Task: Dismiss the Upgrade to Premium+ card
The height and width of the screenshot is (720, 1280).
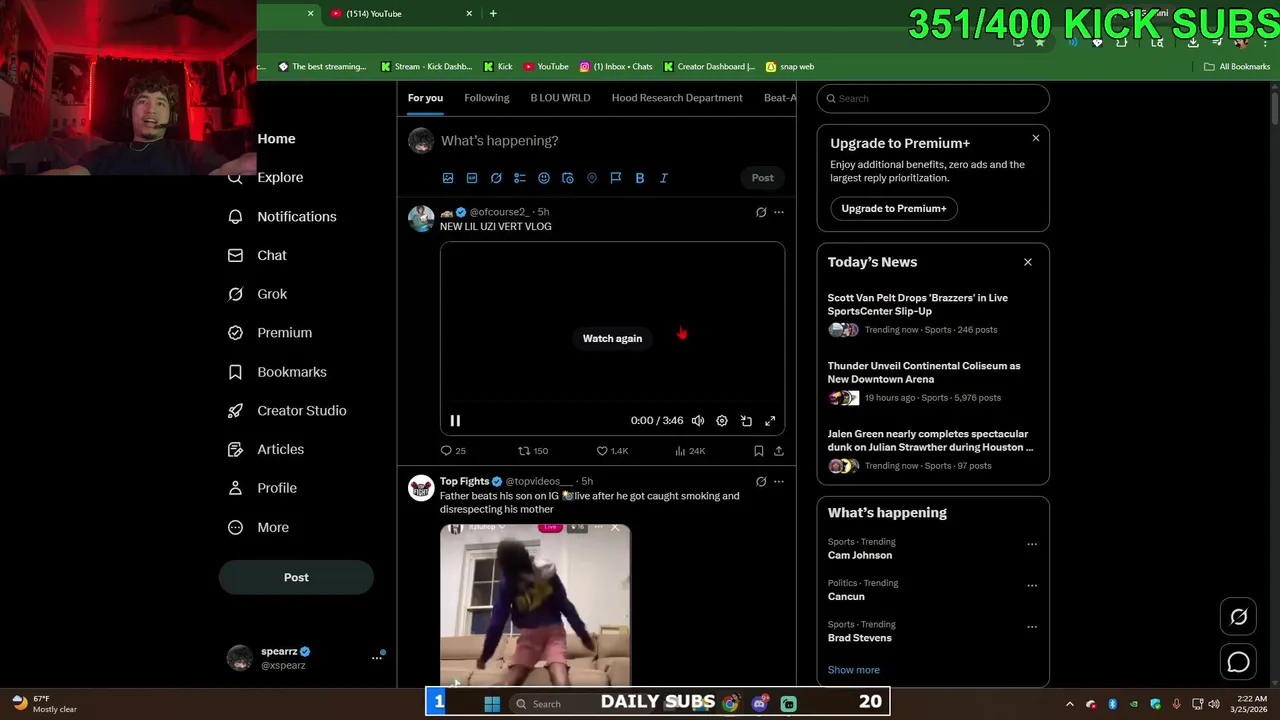Action: tap(1036, 138)
